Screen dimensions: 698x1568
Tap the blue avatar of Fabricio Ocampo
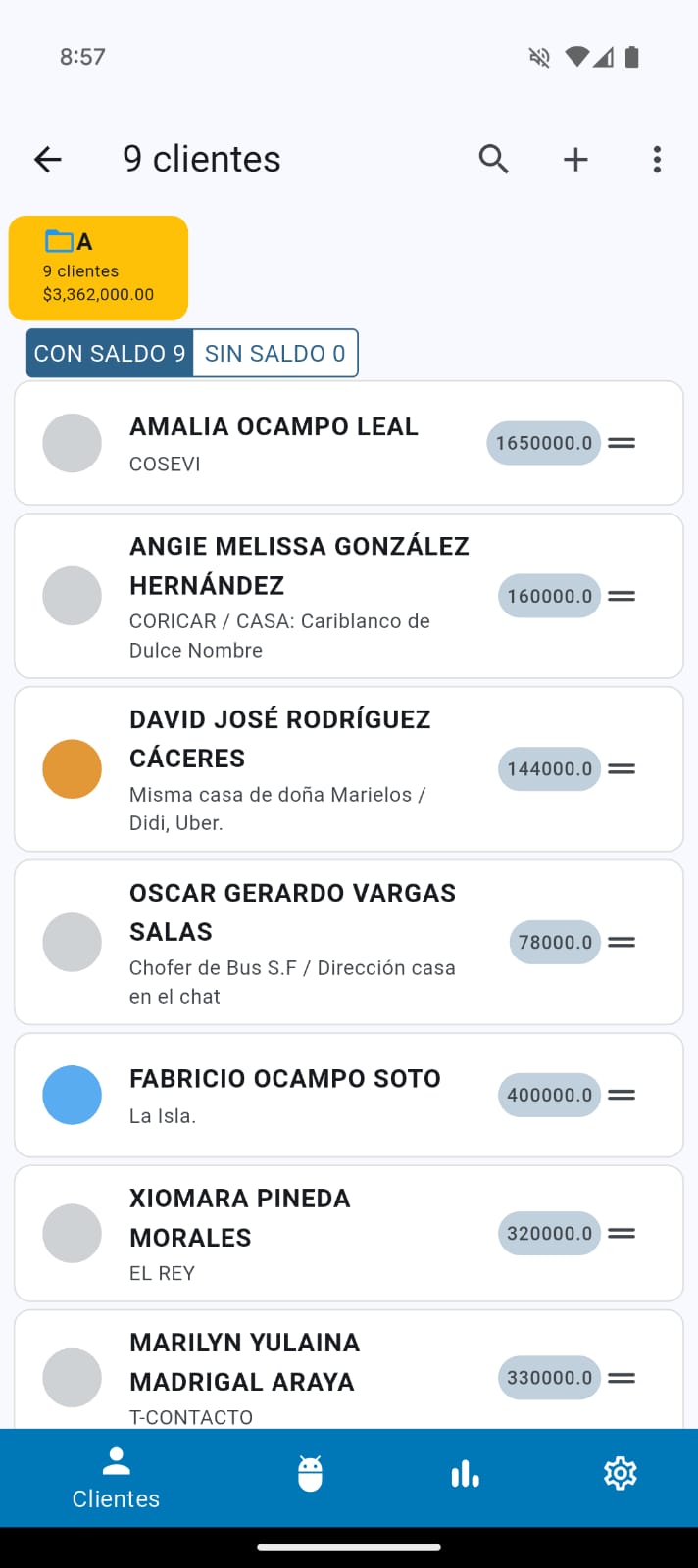click(72, 1095)
